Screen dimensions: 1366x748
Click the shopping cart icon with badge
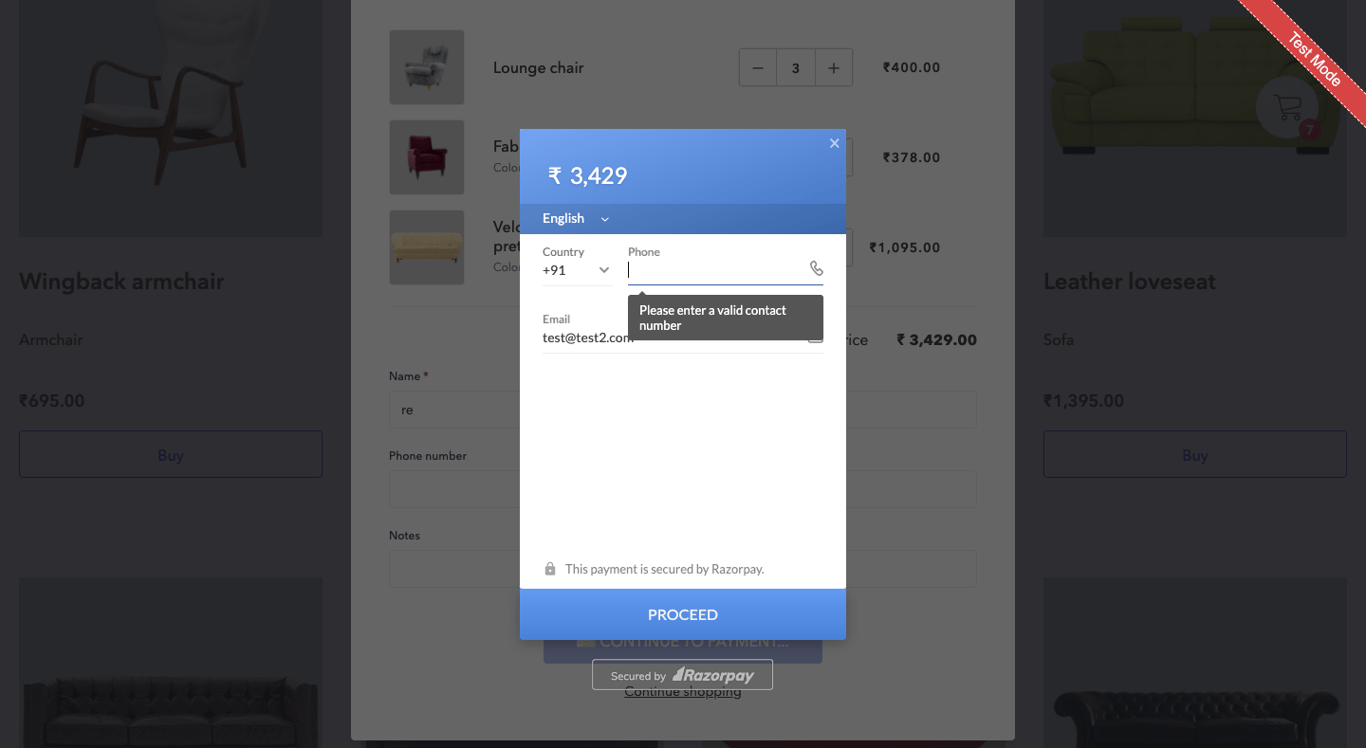click(1288, 106)
